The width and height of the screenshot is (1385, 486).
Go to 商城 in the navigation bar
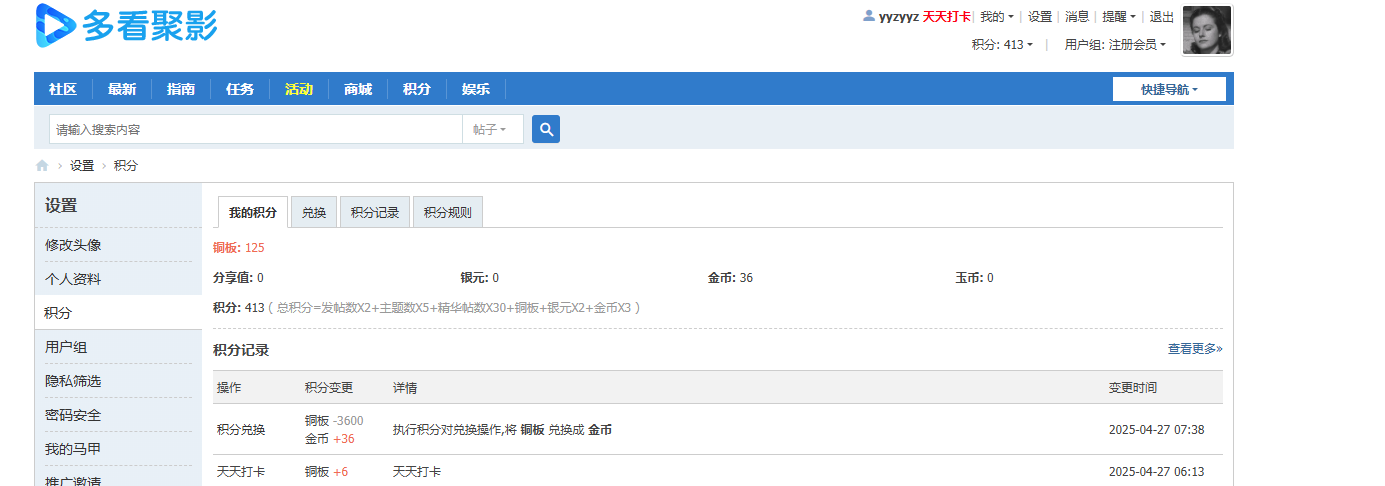(x=357, y=89)
